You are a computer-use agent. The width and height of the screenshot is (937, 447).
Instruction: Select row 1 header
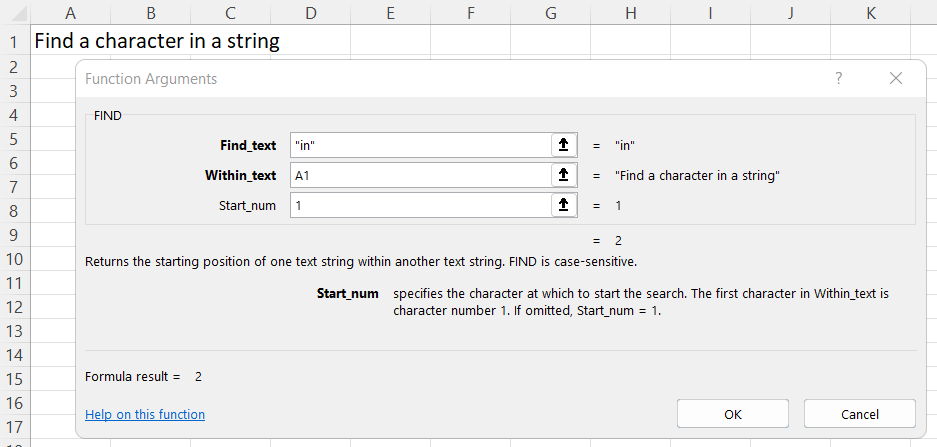coord(14,42)
